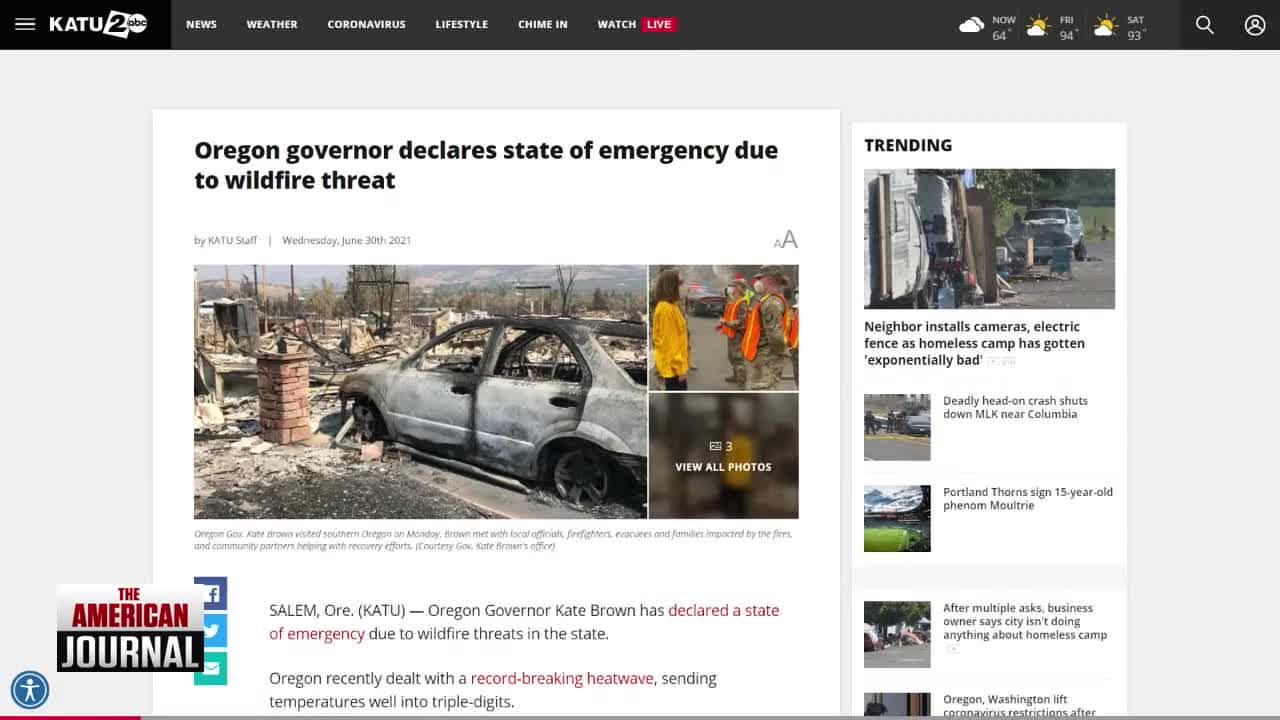Click the Friday partly sunny weather icon
The image size is (1280, 720).
coord(1039,25)
